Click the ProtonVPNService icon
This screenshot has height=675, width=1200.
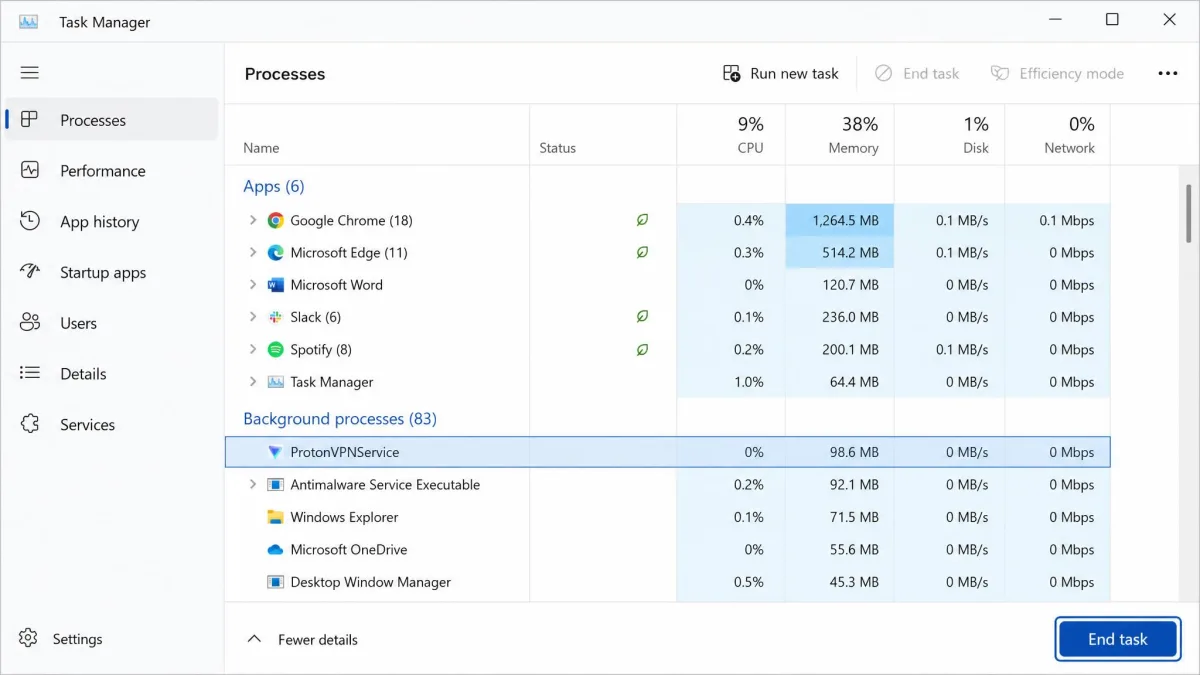click(276, 452)
